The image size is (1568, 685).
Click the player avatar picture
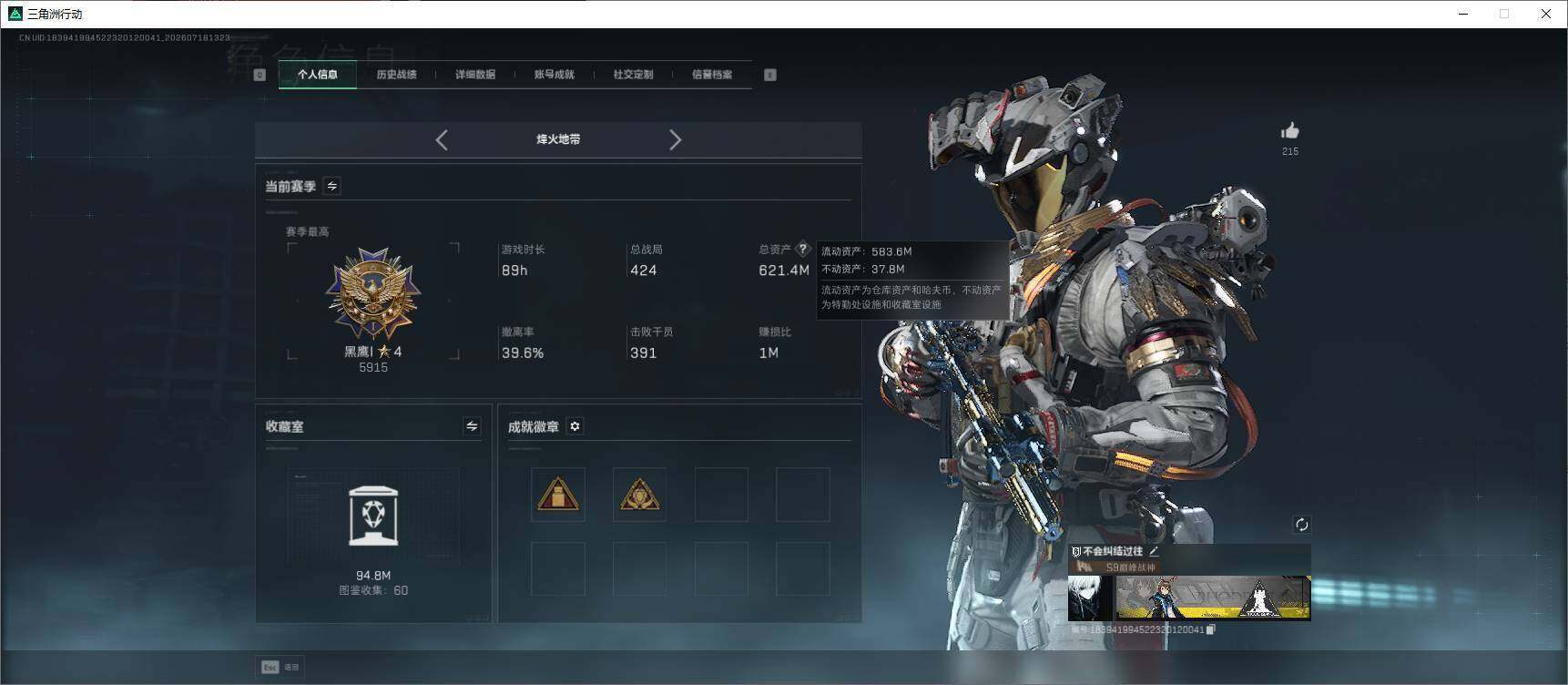pos(1090,598)
